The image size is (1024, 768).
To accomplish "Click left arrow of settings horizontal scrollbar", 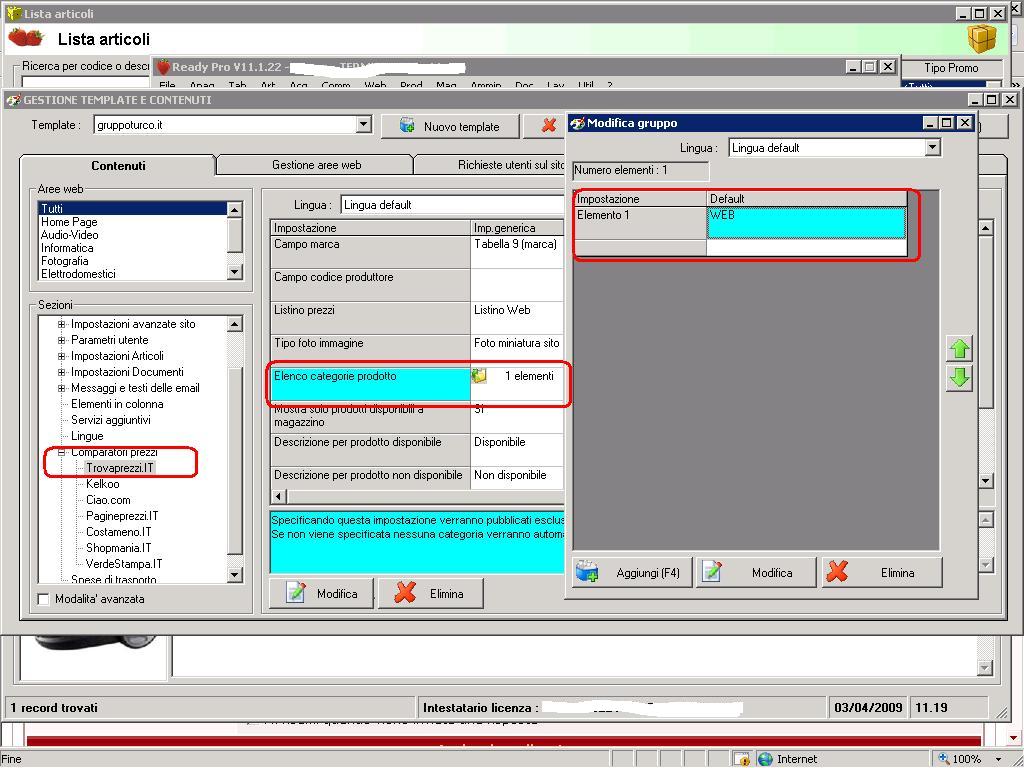I will pyautogui.click(x=279, y=496).
